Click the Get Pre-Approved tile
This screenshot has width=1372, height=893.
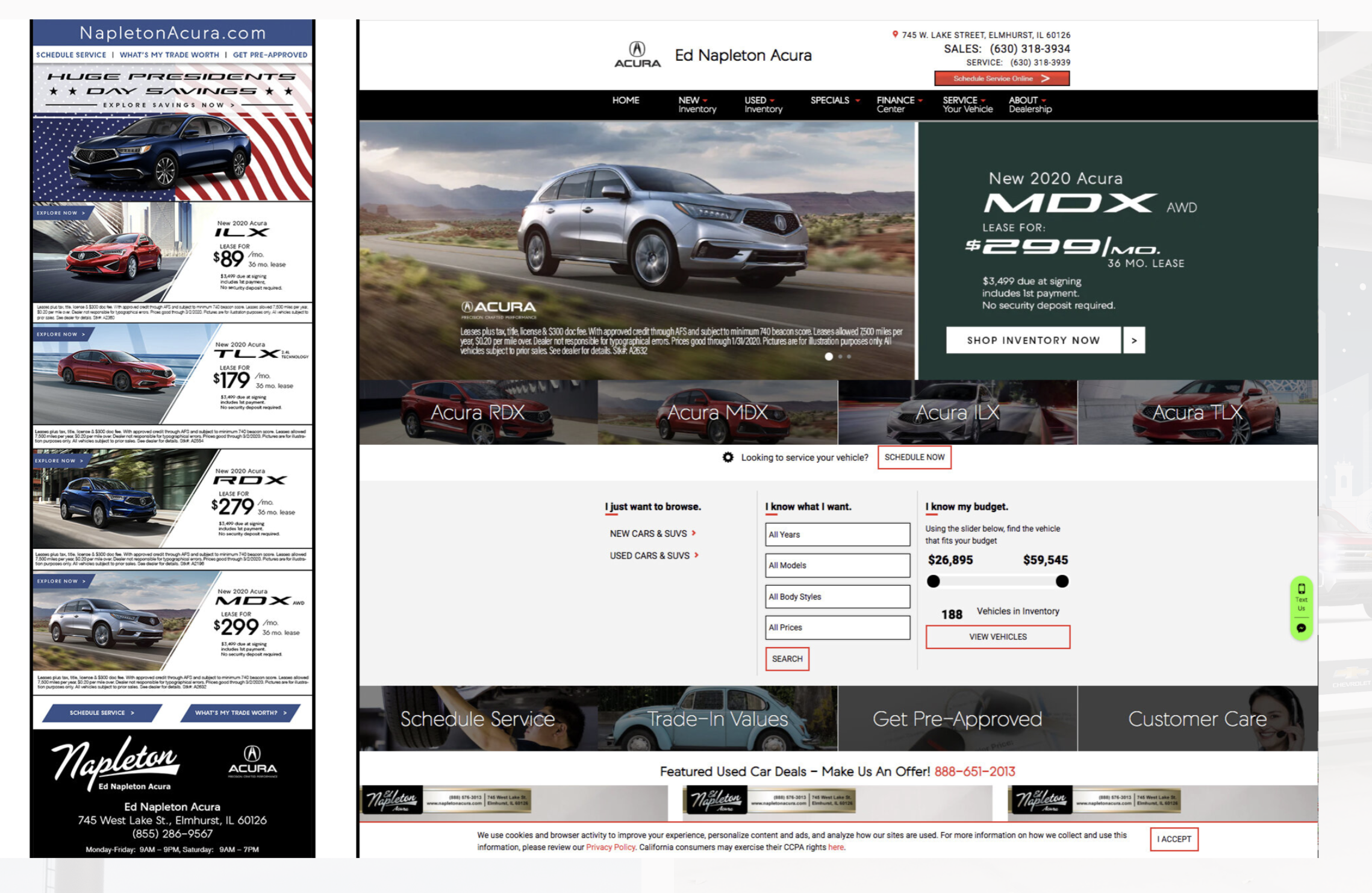tap(957, 718)
